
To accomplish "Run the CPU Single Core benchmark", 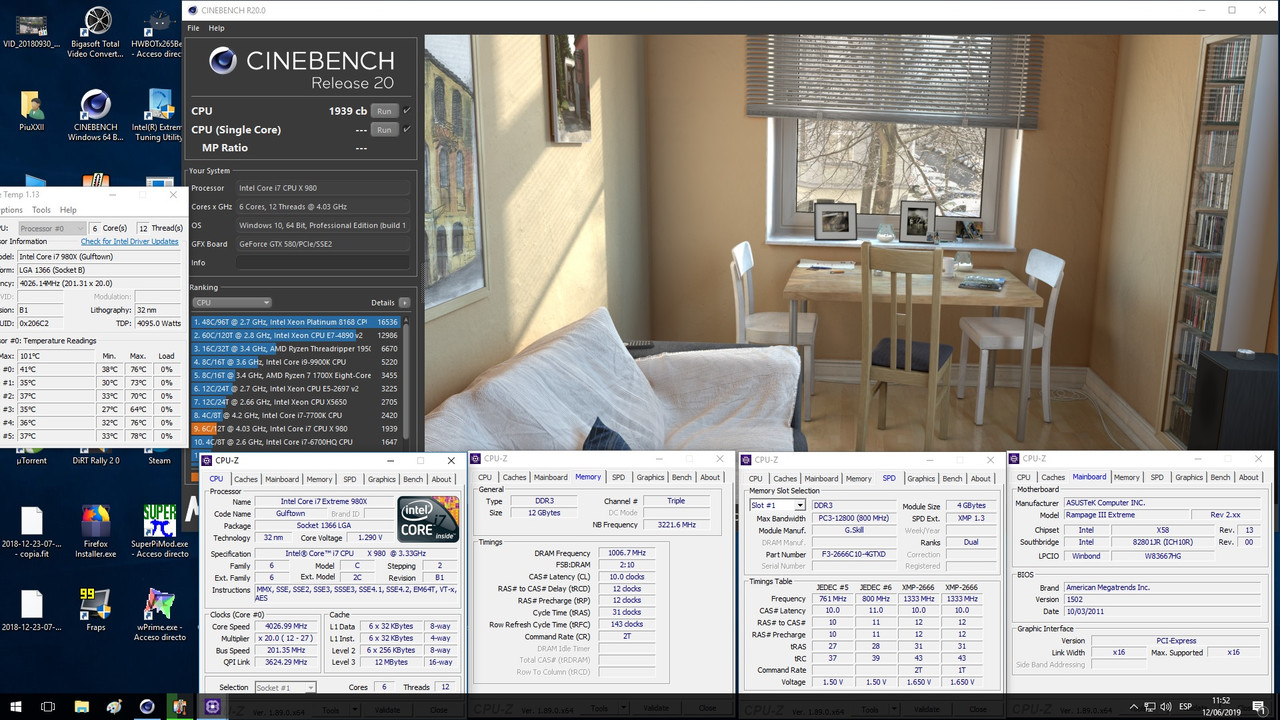I will click(384, 129).
